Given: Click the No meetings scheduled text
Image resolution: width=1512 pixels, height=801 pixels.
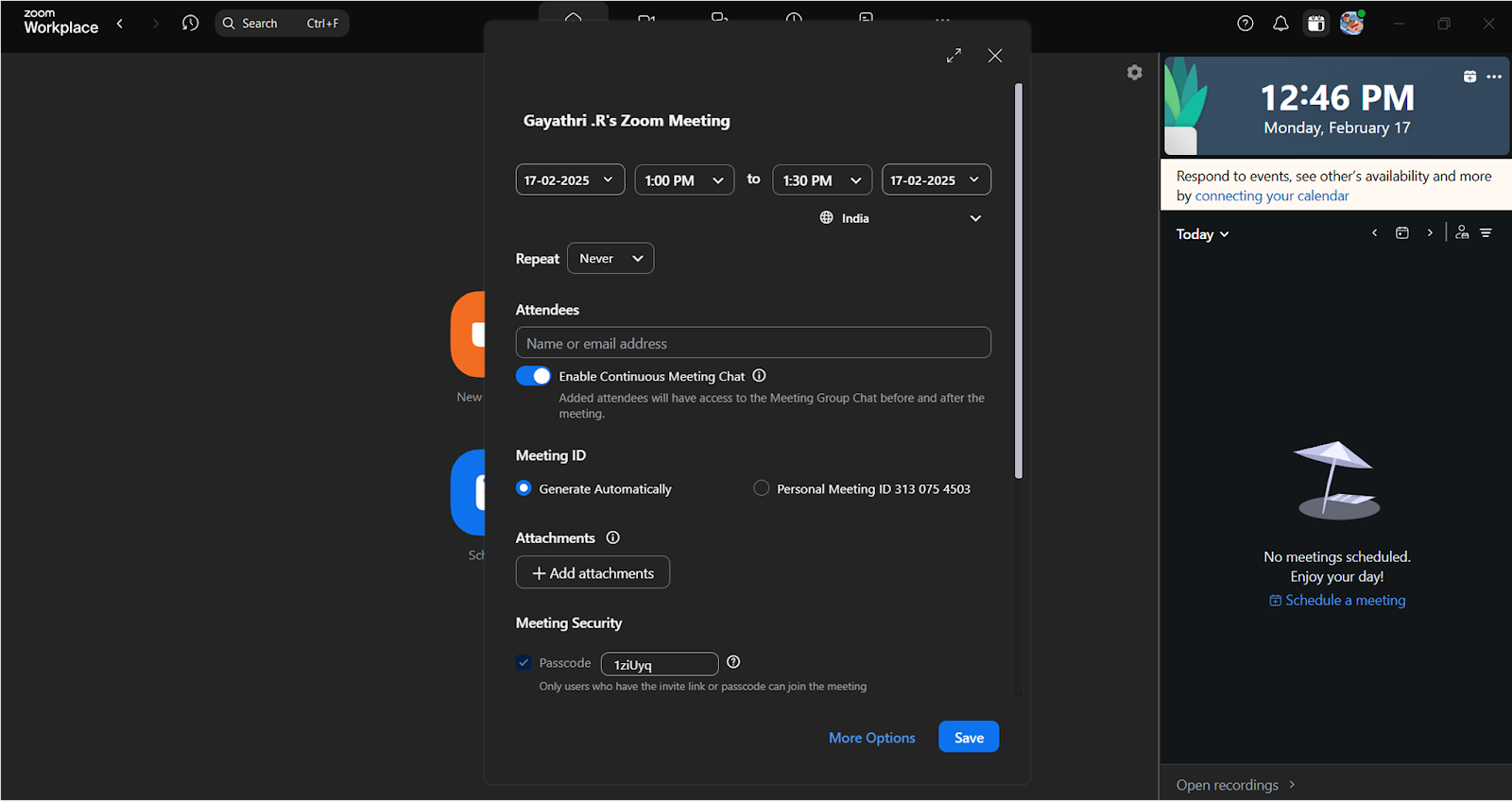Looking at the screenshot, I should (1337, 557).
